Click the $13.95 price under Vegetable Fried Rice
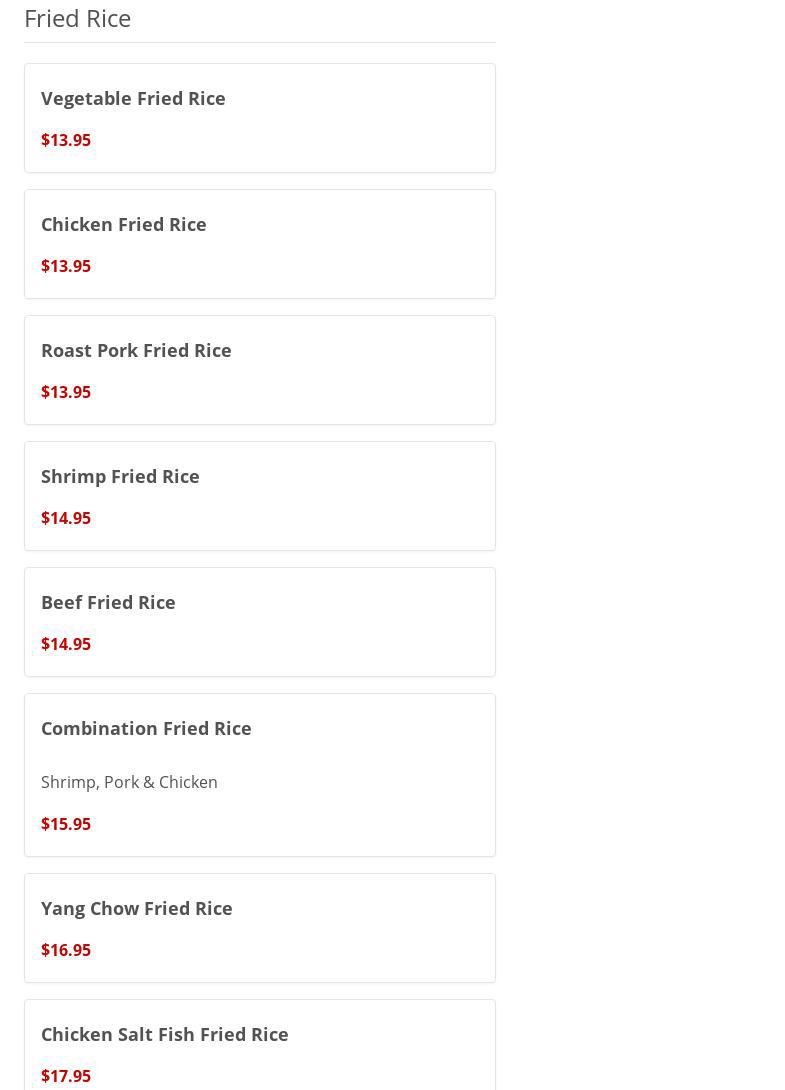This screenshot has height=1090, width=785. (66, 140)
